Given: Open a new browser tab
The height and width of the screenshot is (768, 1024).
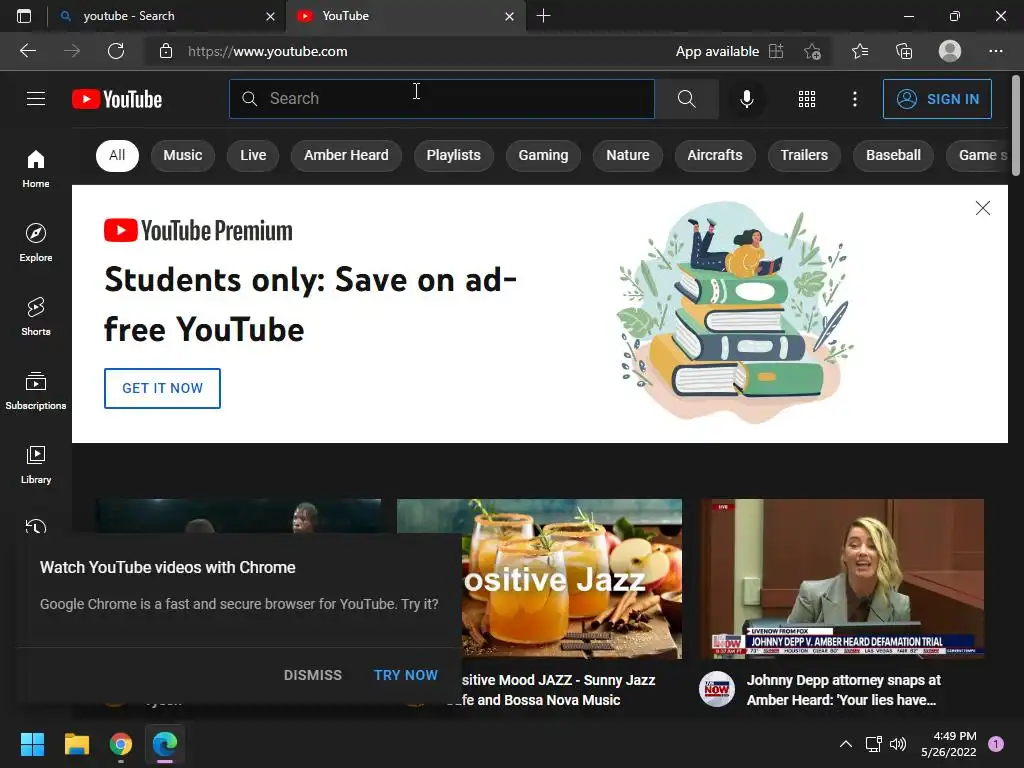Looking at the screenshot, I should 543,16.
